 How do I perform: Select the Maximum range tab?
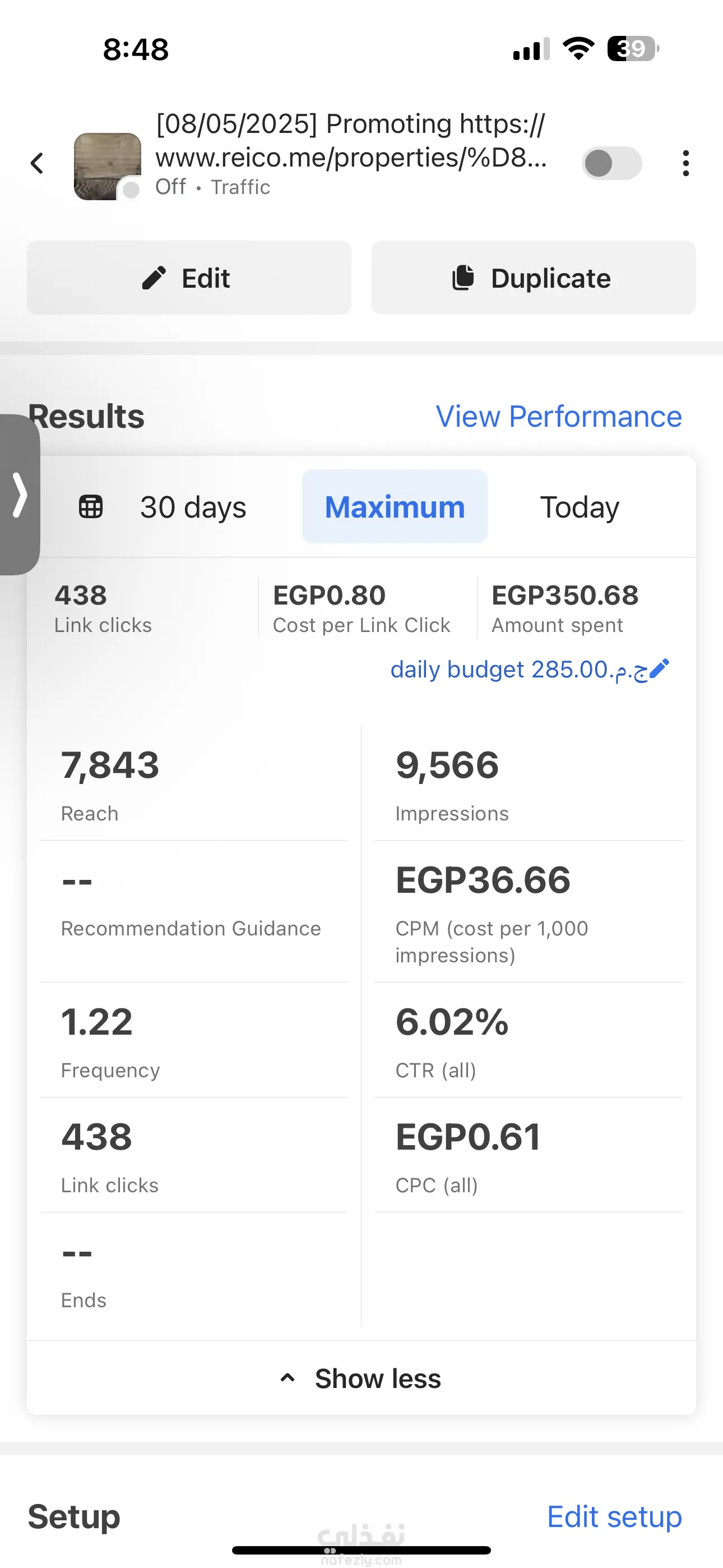pos(395,507)
